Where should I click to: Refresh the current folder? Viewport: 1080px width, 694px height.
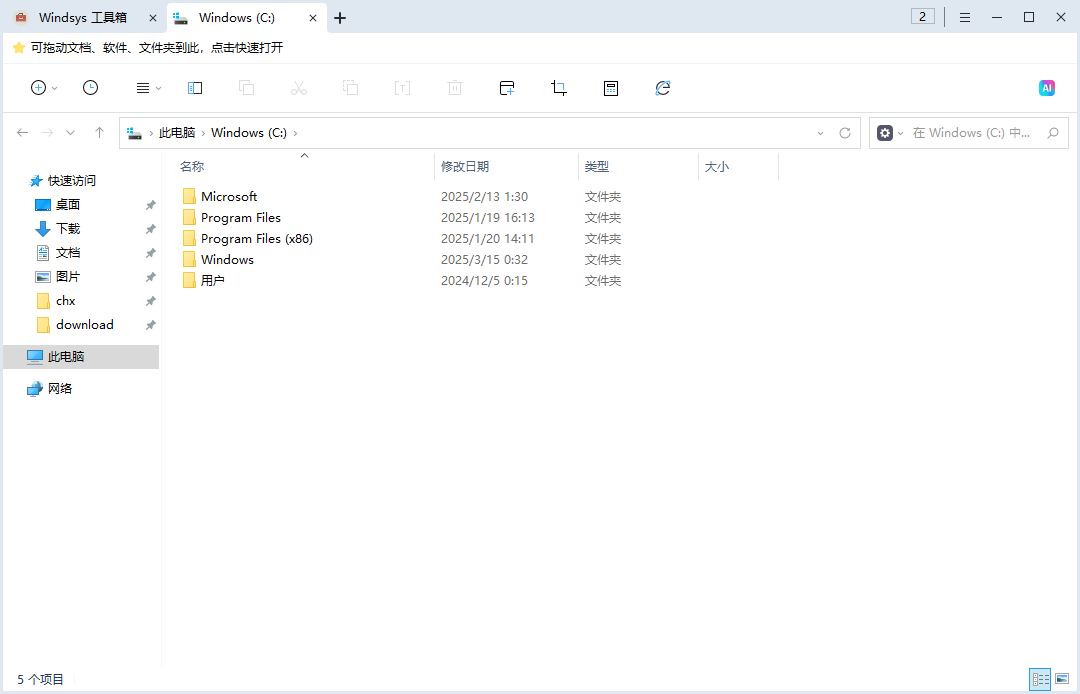pos(845,133)
